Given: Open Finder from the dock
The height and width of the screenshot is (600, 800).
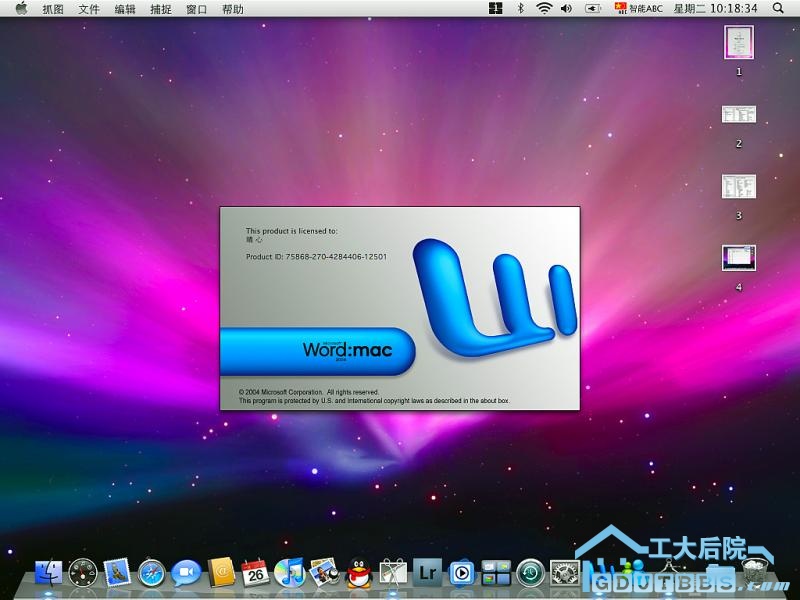Looking at the screenshot, I should coord(48,572).
